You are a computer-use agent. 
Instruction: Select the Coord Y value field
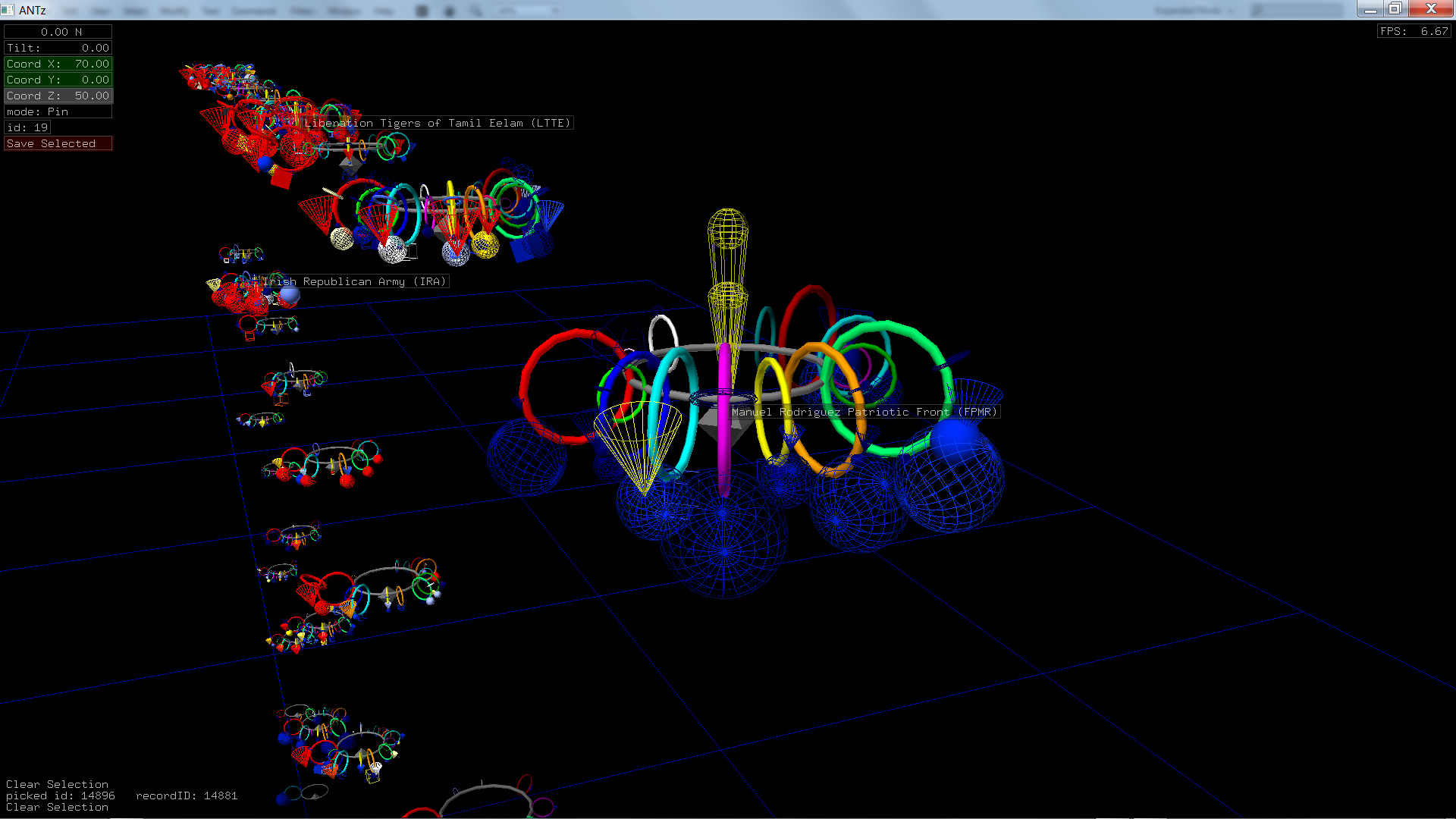[x=58, y=80]
